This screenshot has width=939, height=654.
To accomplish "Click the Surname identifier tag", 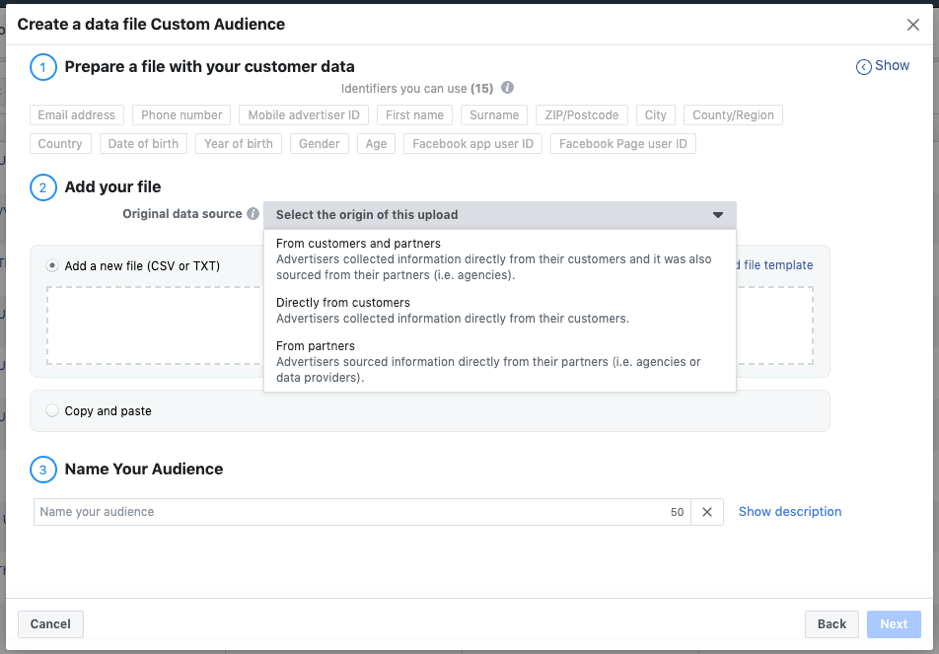I will click(x=494, y=115).
